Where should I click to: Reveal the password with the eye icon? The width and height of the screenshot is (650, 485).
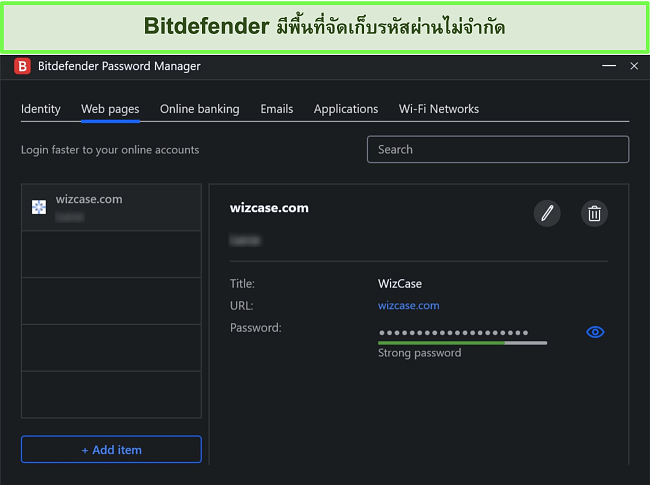pos(595,332)
